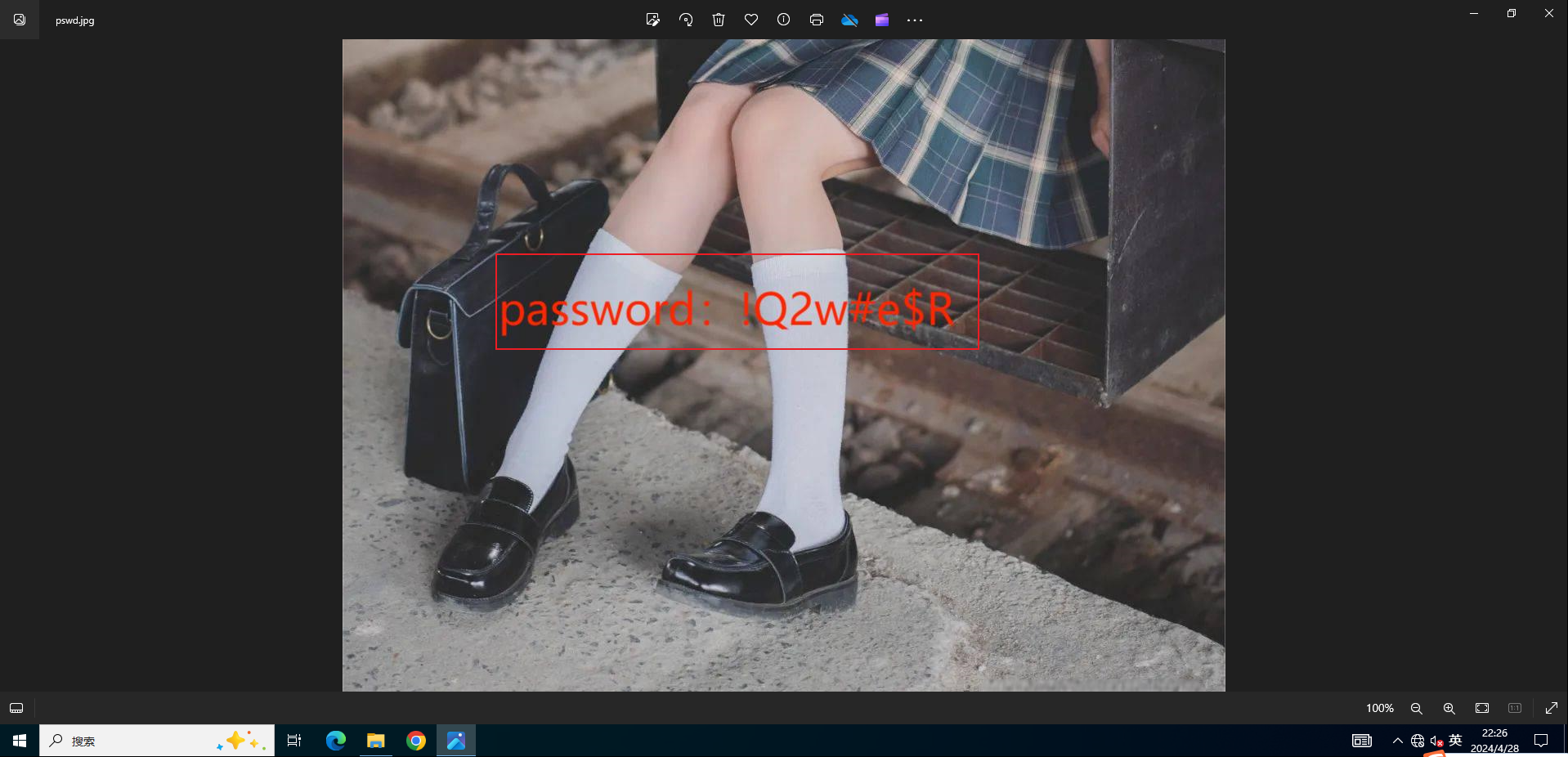Enter full screen with the expand arrows

coord(1551,708)
